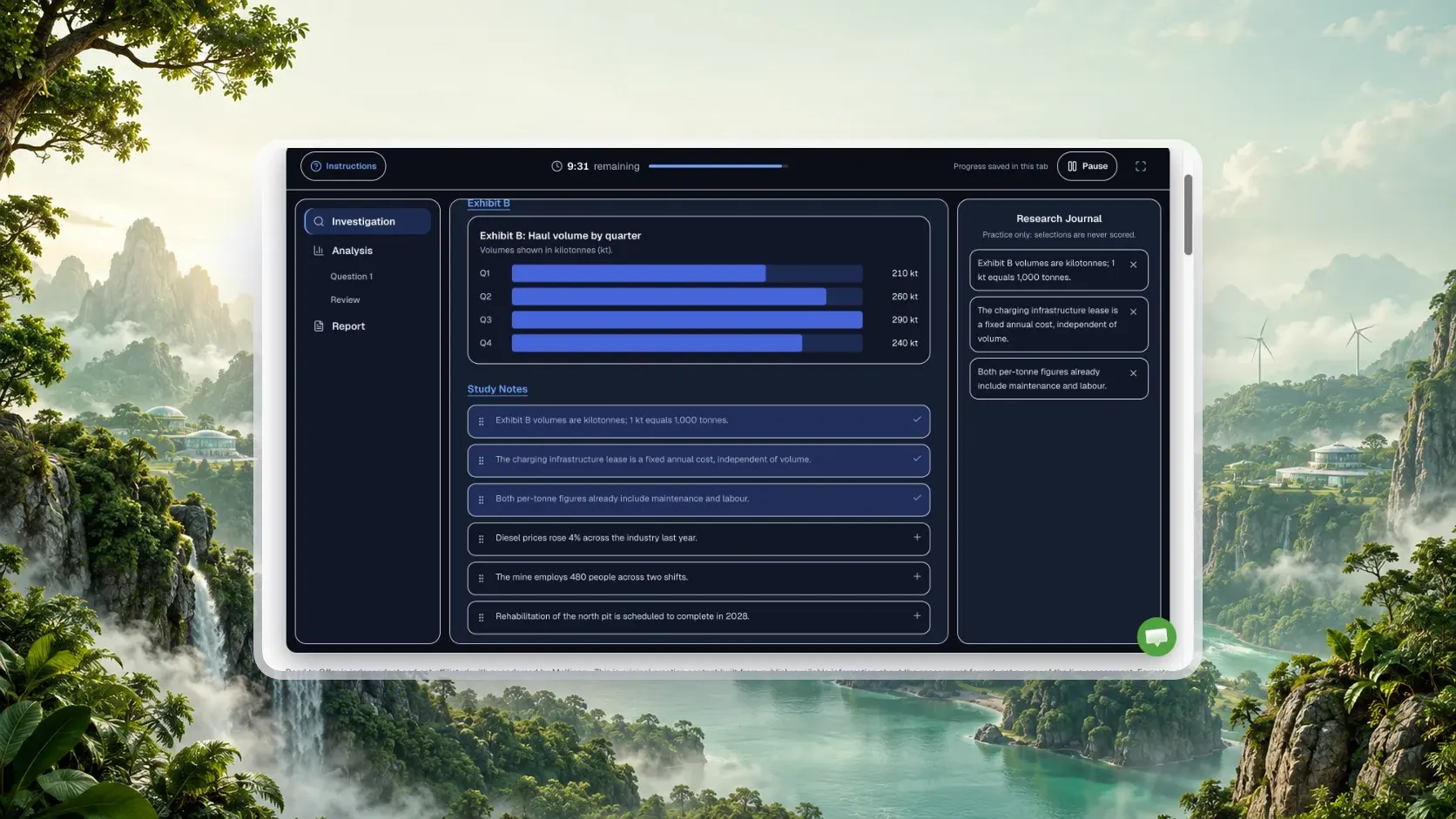
Task: Click the Investigation magnifier icon
Action: tap(319, 221)
